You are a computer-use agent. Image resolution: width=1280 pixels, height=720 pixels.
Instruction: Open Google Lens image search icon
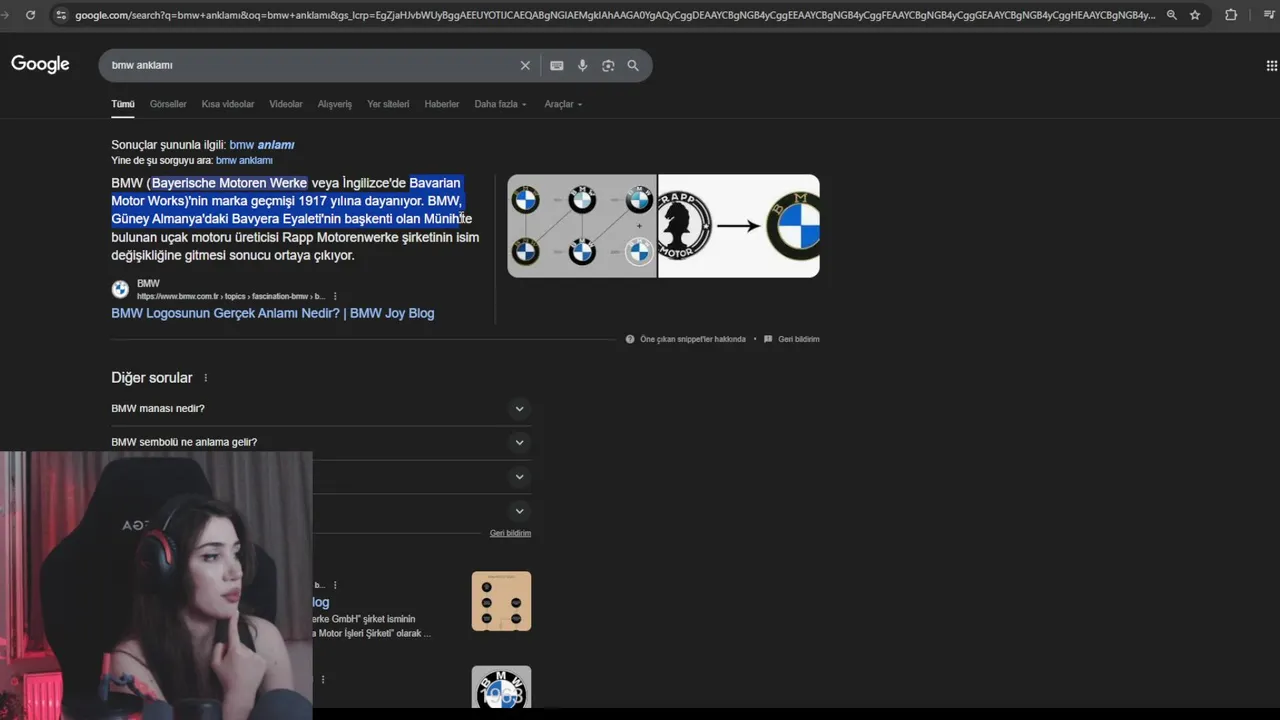[x=608, y=65]
